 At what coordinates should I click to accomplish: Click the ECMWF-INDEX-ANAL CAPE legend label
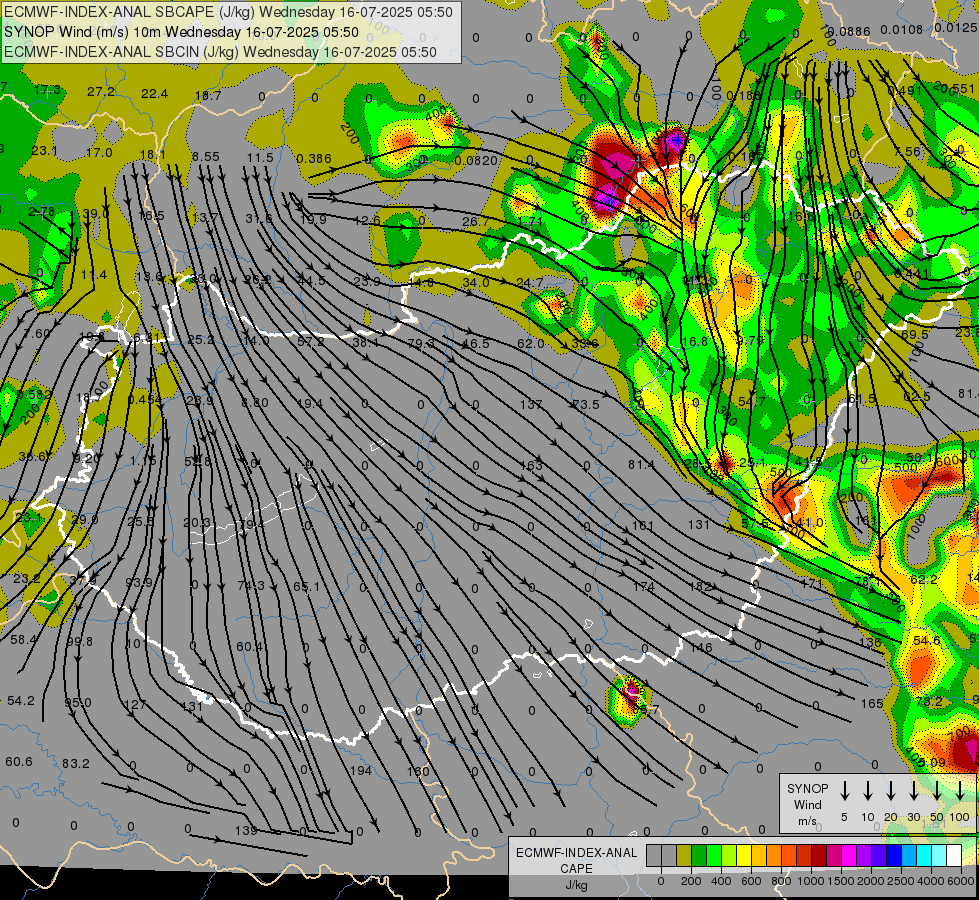576,860
